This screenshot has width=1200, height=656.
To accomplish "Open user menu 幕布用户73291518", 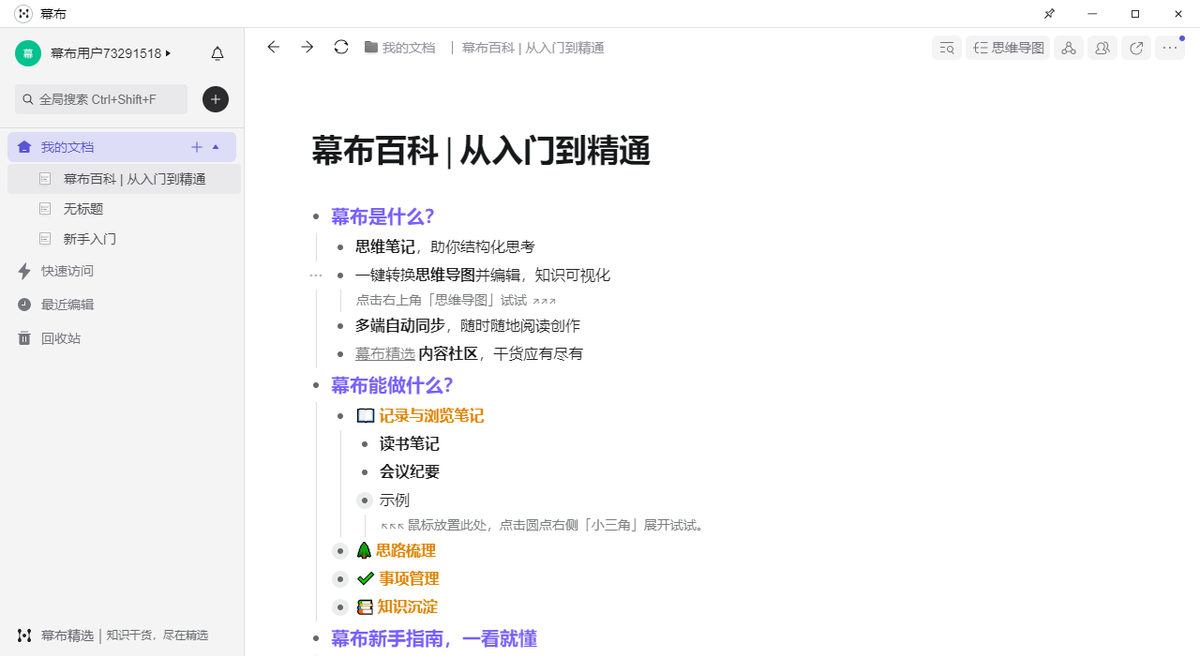I will 111,54.
